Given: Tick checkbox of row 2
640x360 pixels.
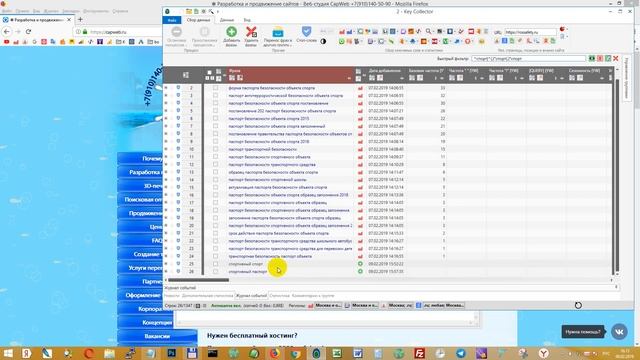Looking at the screenshot, I should click(x=215, y=88).
